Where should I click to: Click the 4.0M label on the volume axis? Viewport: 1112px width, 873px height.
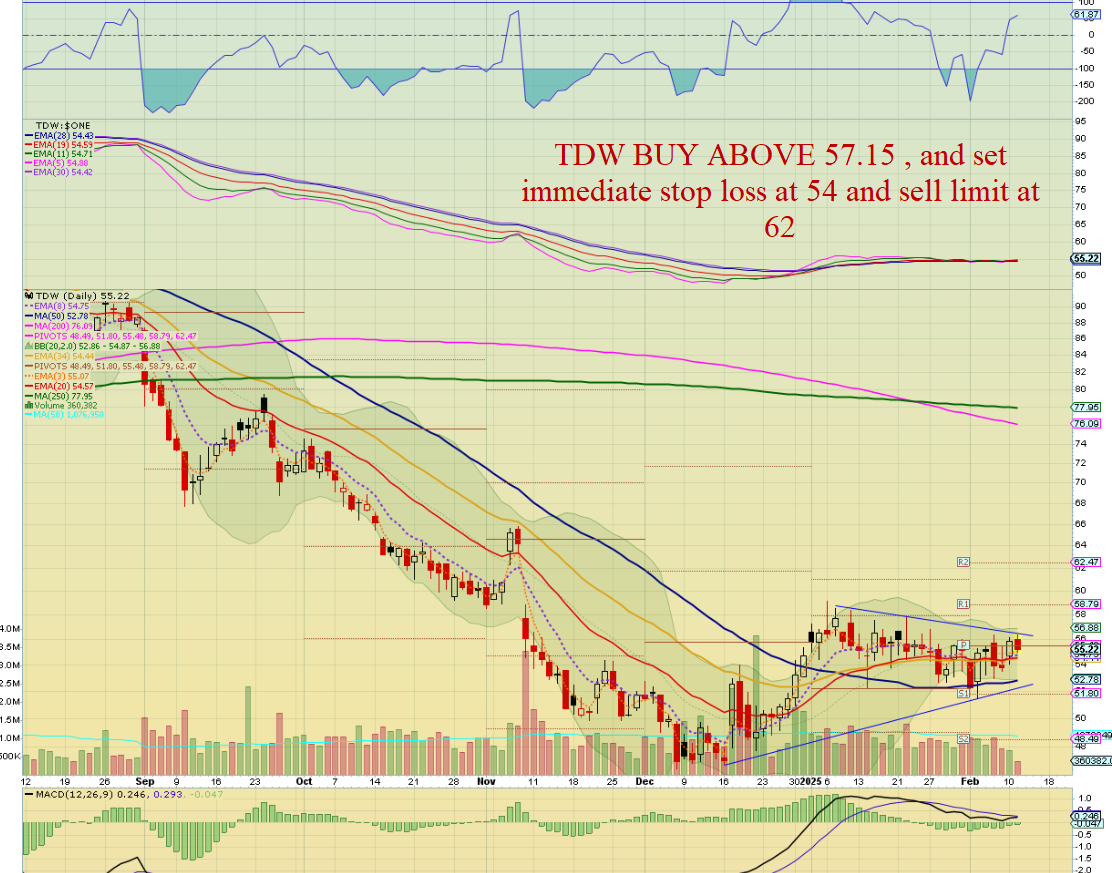(11, 629)
